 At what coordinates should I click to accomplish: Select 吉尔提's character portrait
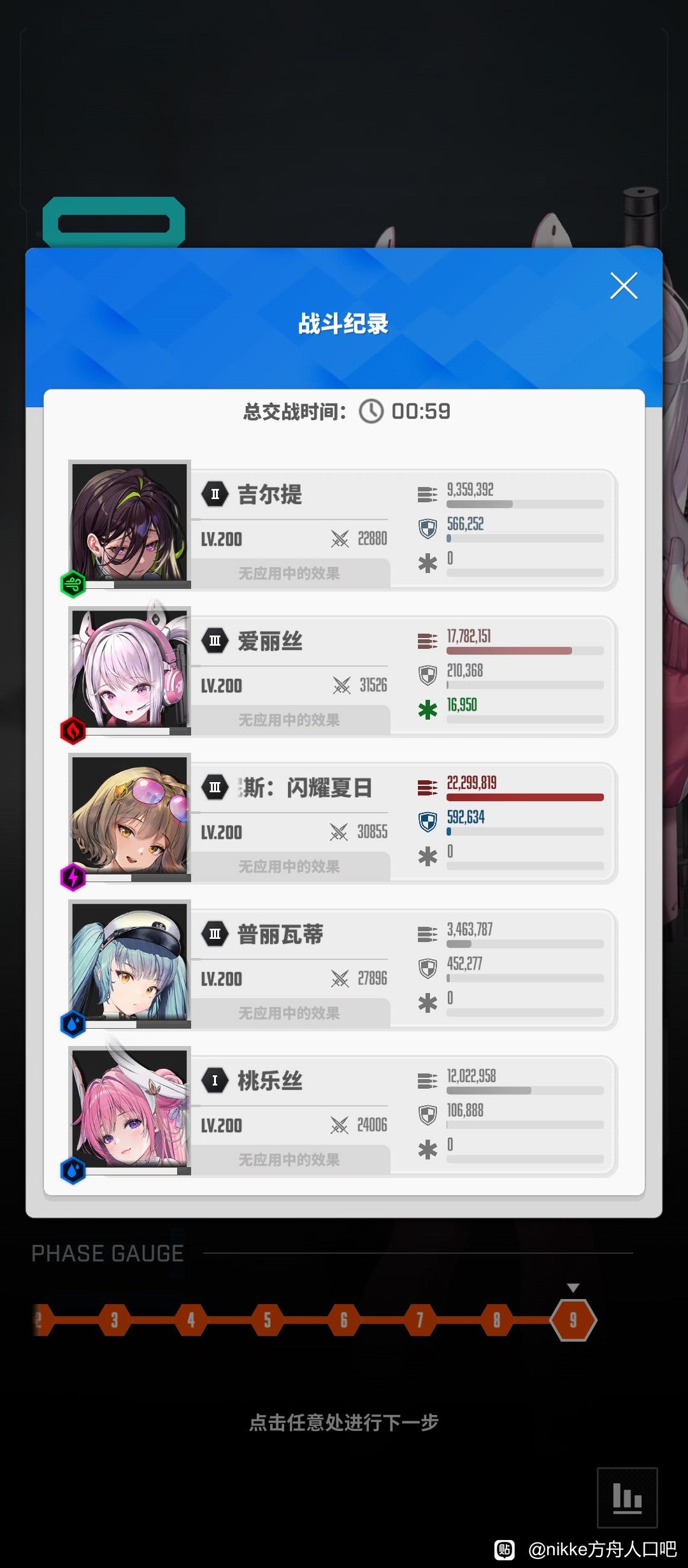pos(129,521)
